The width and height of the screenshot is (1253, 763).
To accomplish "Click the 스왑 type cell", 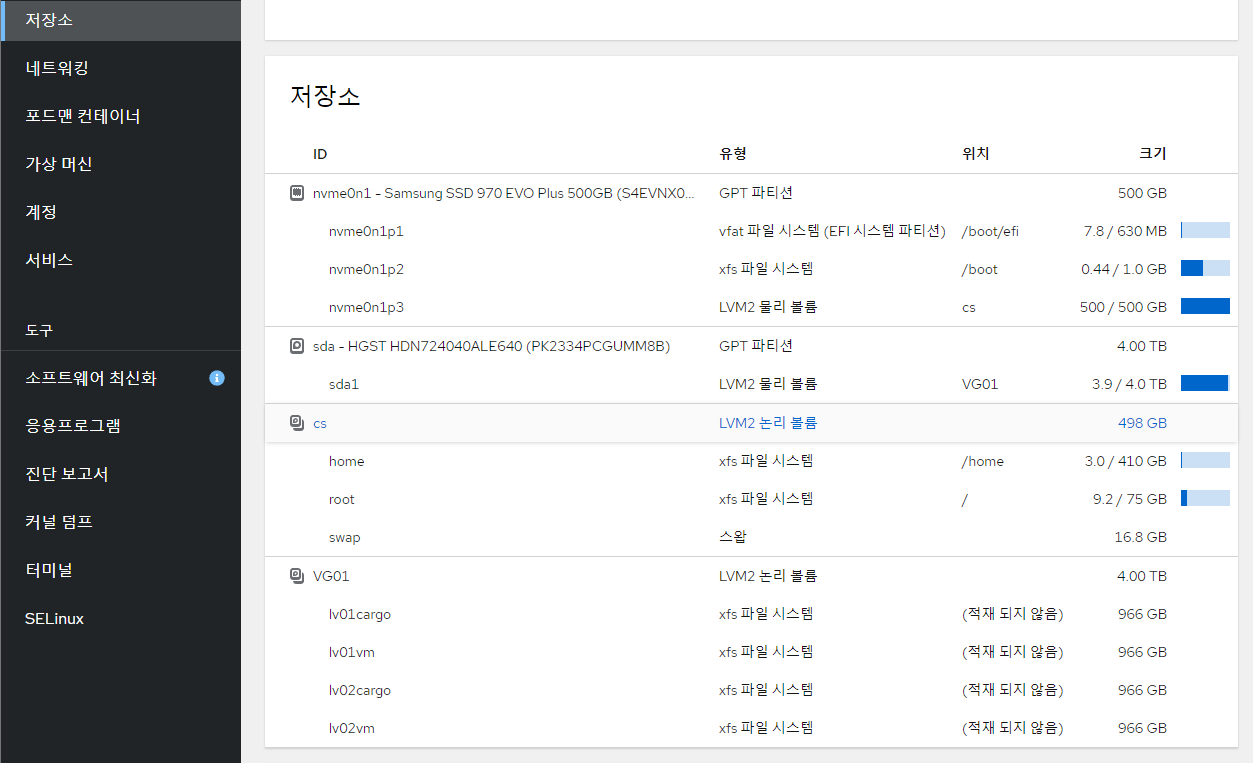I will tap(733, 537).
